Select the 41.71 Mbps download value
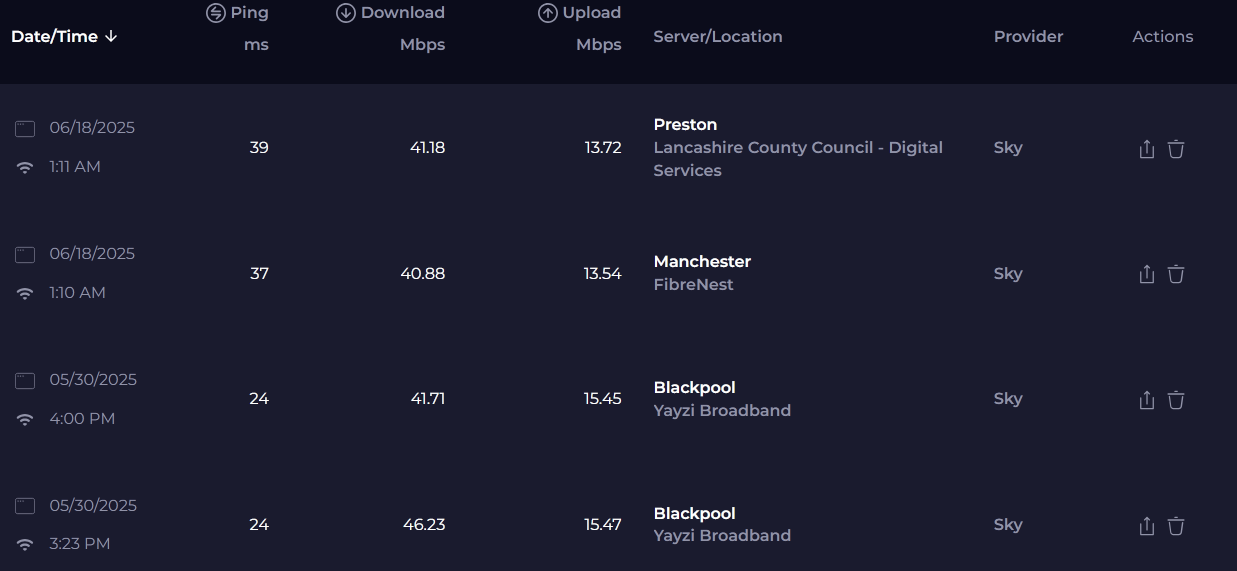This screenshot has width=1237, height=571. tap(427, 399)
